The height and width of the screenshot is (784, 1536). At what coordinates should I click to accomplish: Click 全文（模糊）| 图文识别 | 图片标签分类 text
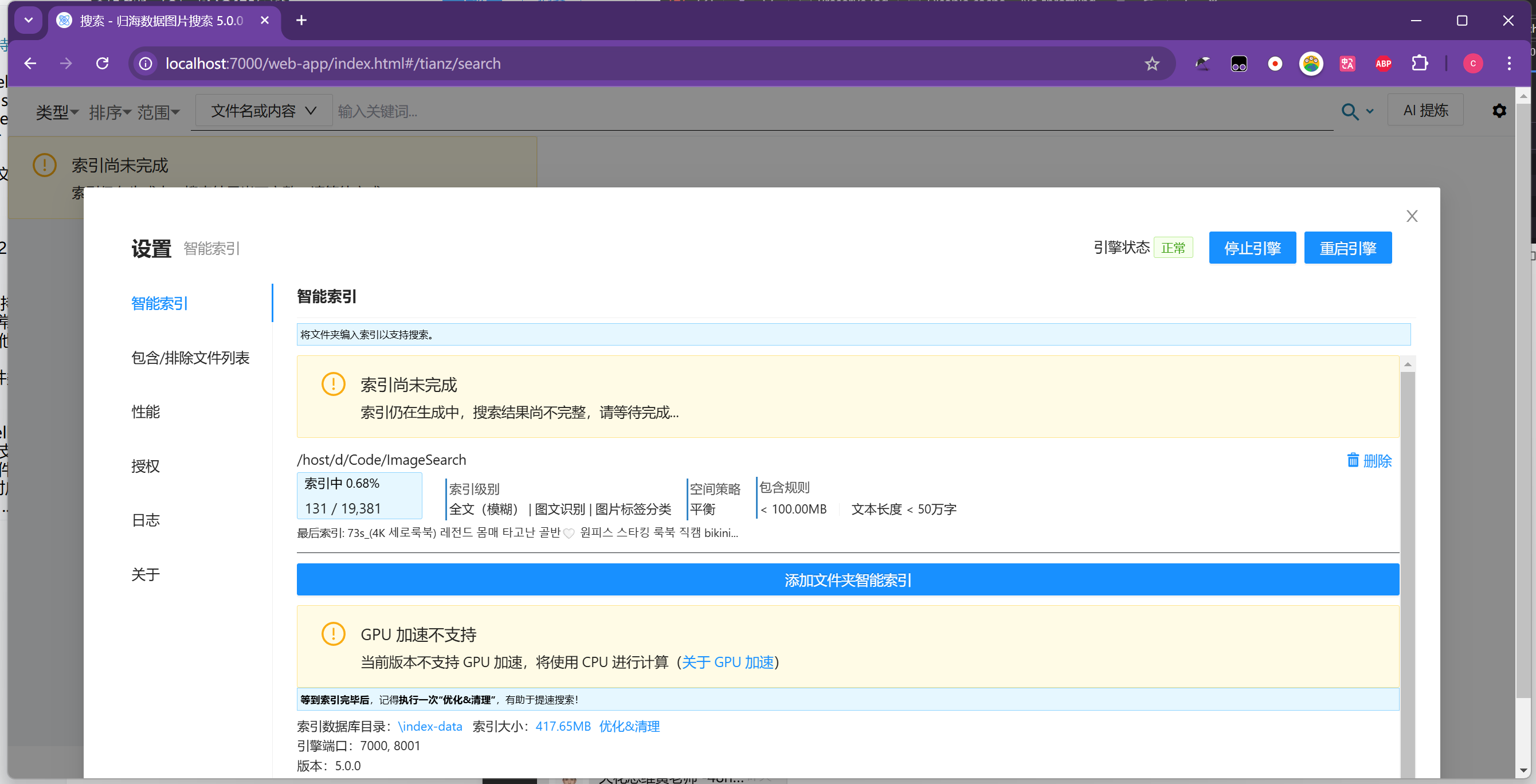560,509
